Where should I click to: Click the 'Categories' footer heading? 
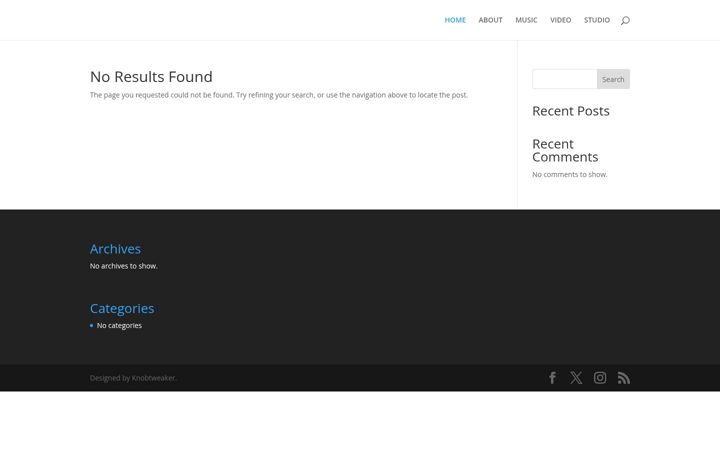[122, 309]
